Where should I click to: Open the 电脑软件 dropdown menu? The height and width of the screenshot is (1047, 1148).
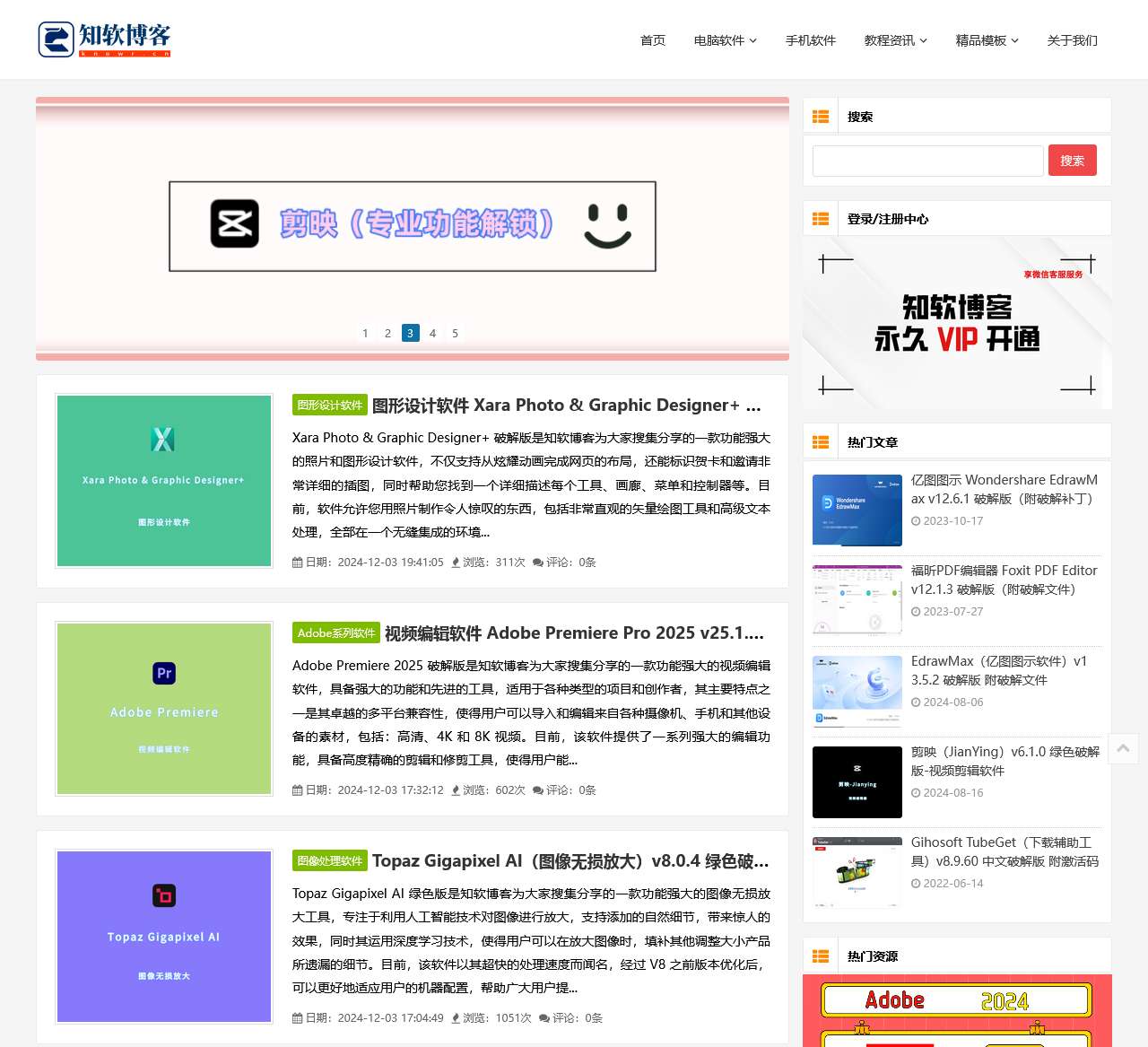click(726, 40)
